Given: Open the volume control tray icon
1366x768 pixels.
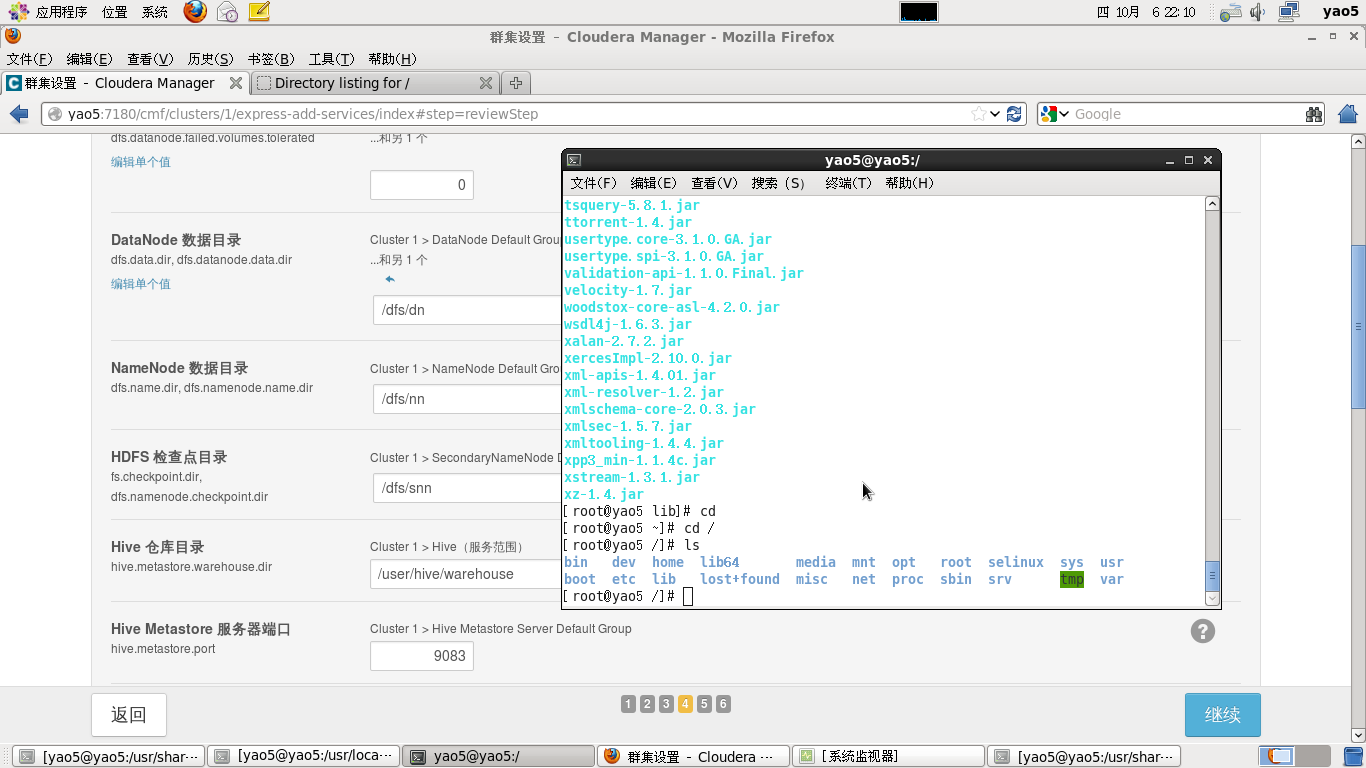Looking at the screenshot, I should point(1258,12).
